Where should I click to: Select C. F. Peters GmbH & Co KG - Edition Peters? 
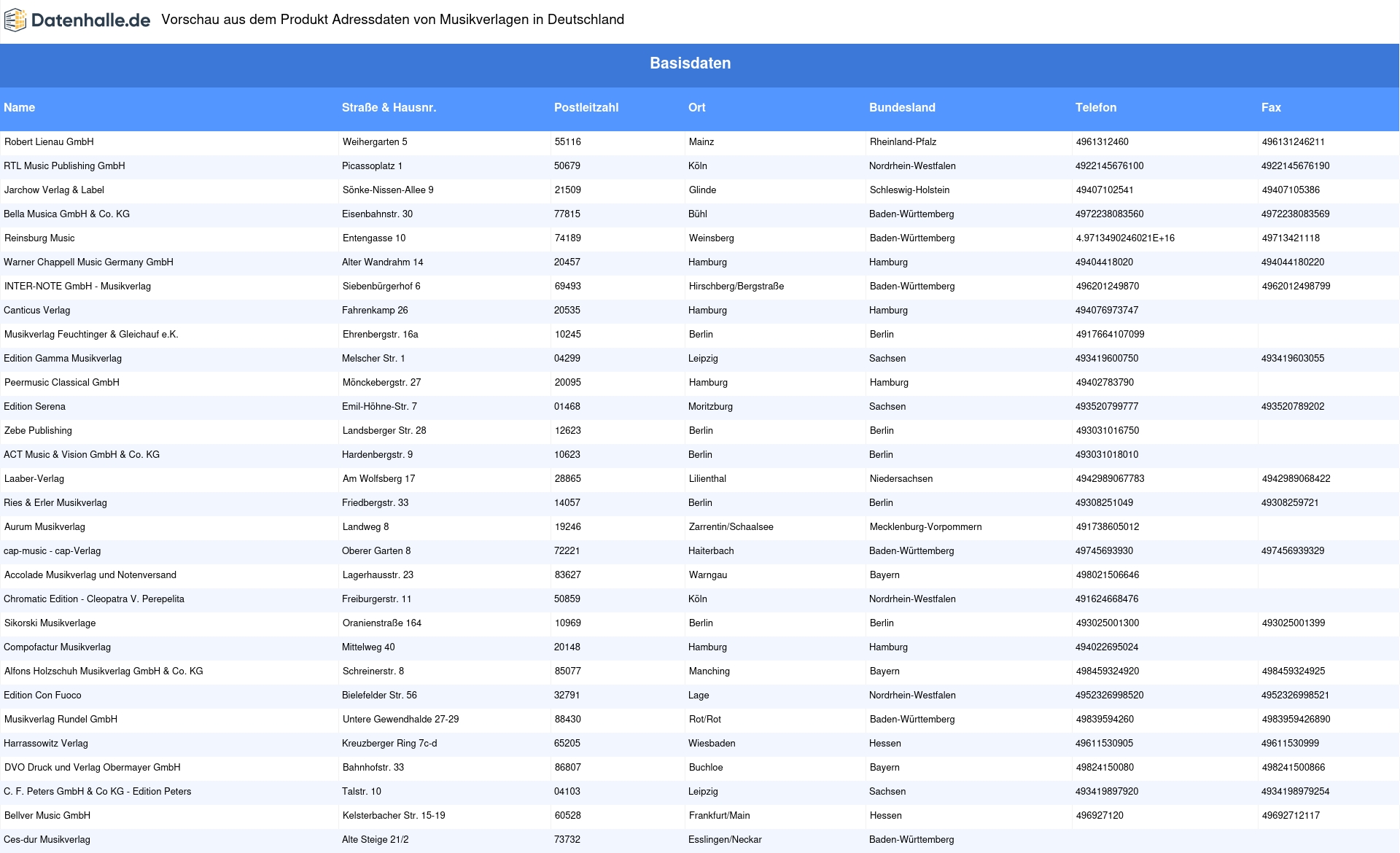click(x=98, y=792)
